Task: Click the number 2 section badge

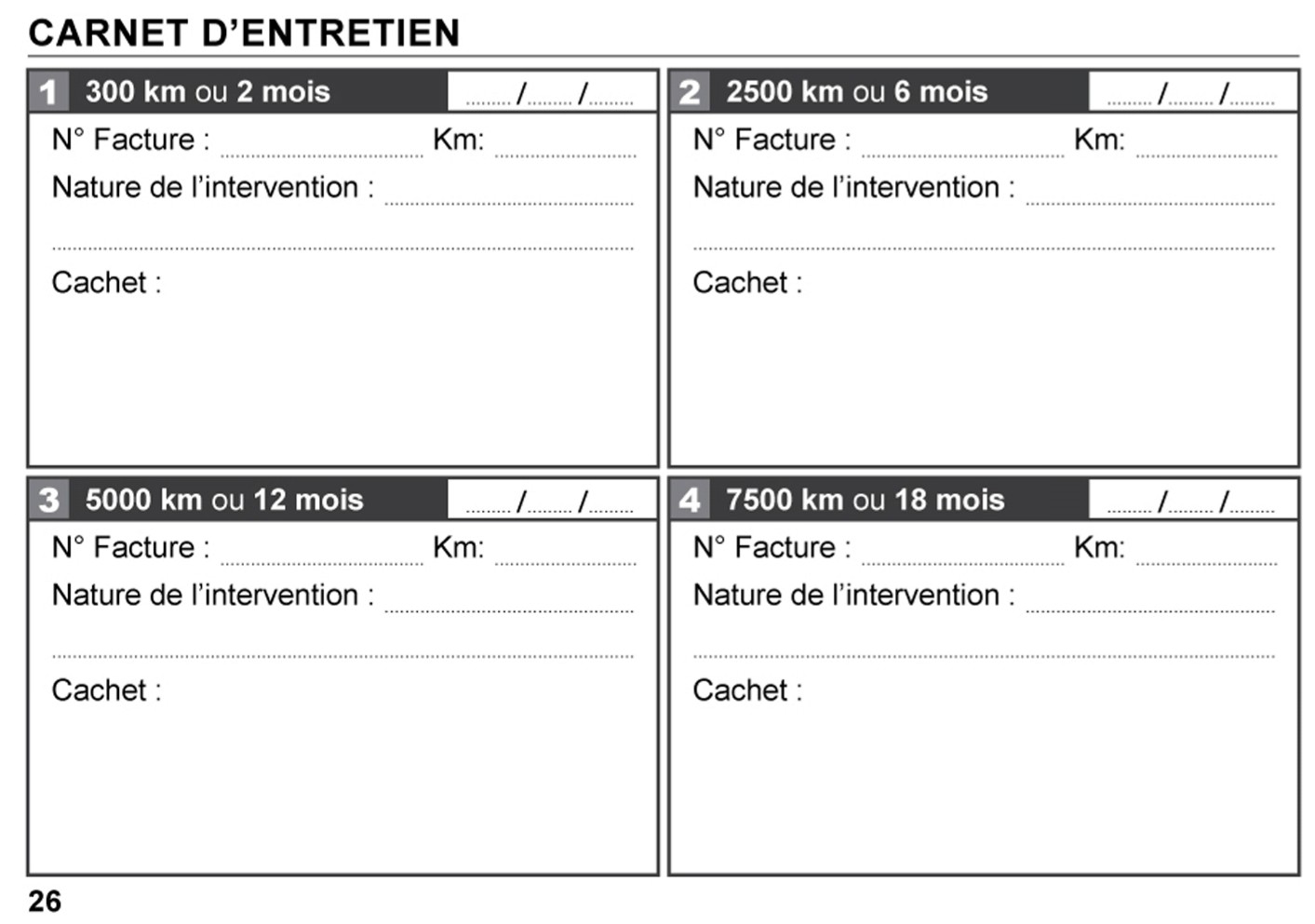Action: [x=690, y=92]
